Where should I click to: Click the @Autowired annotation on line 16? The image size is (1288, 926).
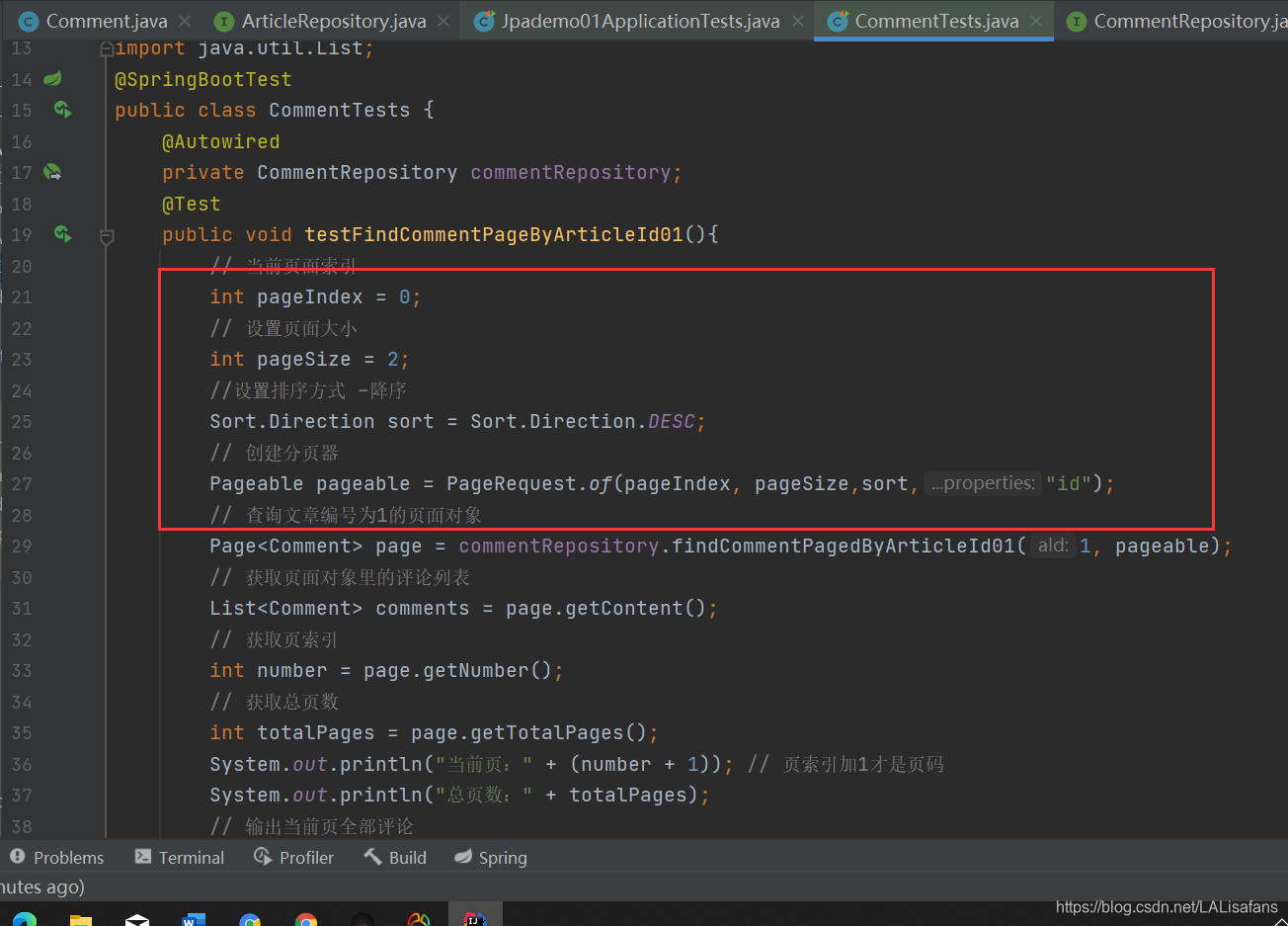[x=221, y=141]
